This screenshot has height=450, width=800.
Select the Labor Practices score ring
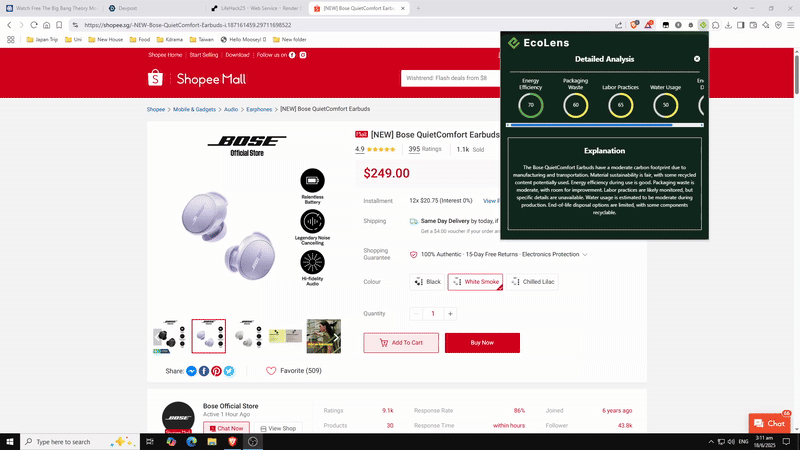(620, 105)
